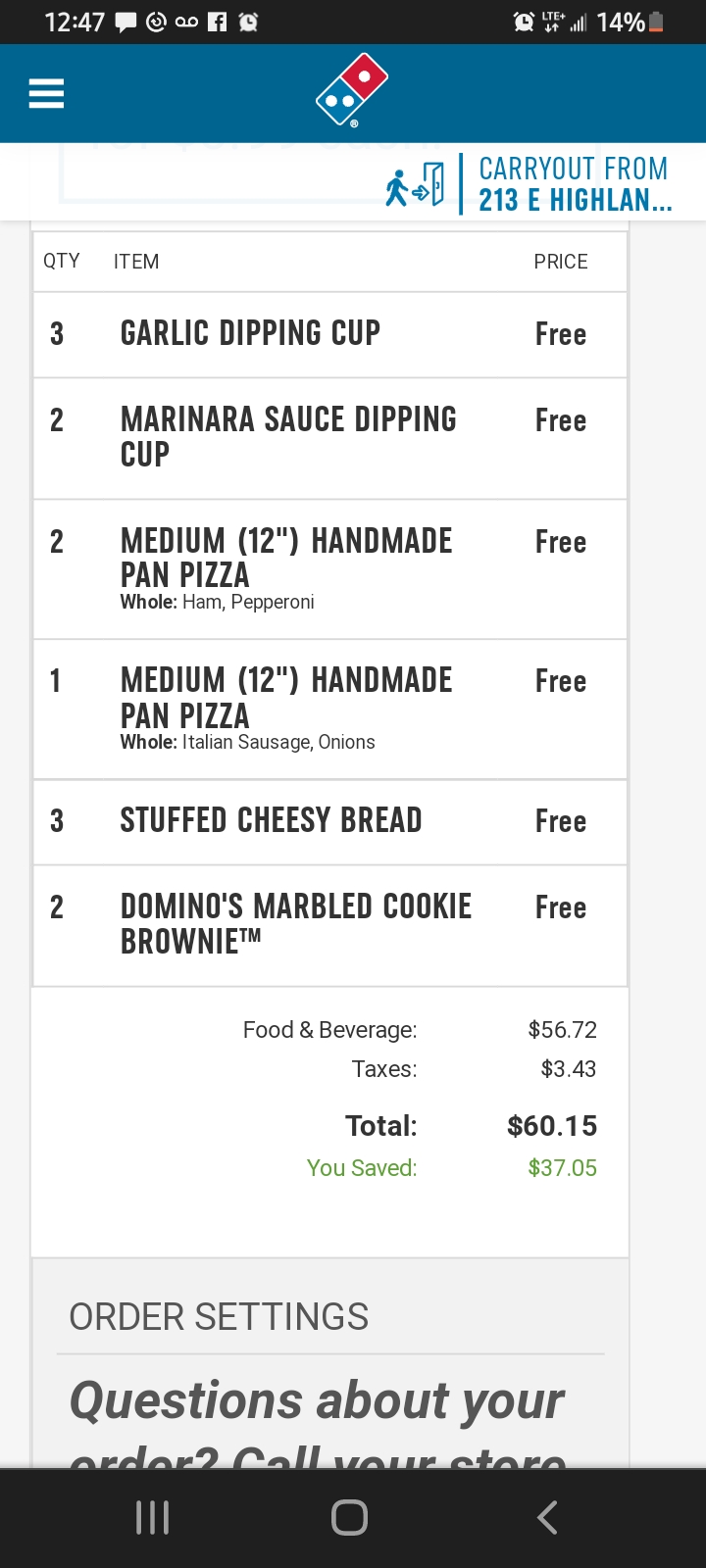Tap the Ham, Pepperoni pan pizza row

[329, 569]
